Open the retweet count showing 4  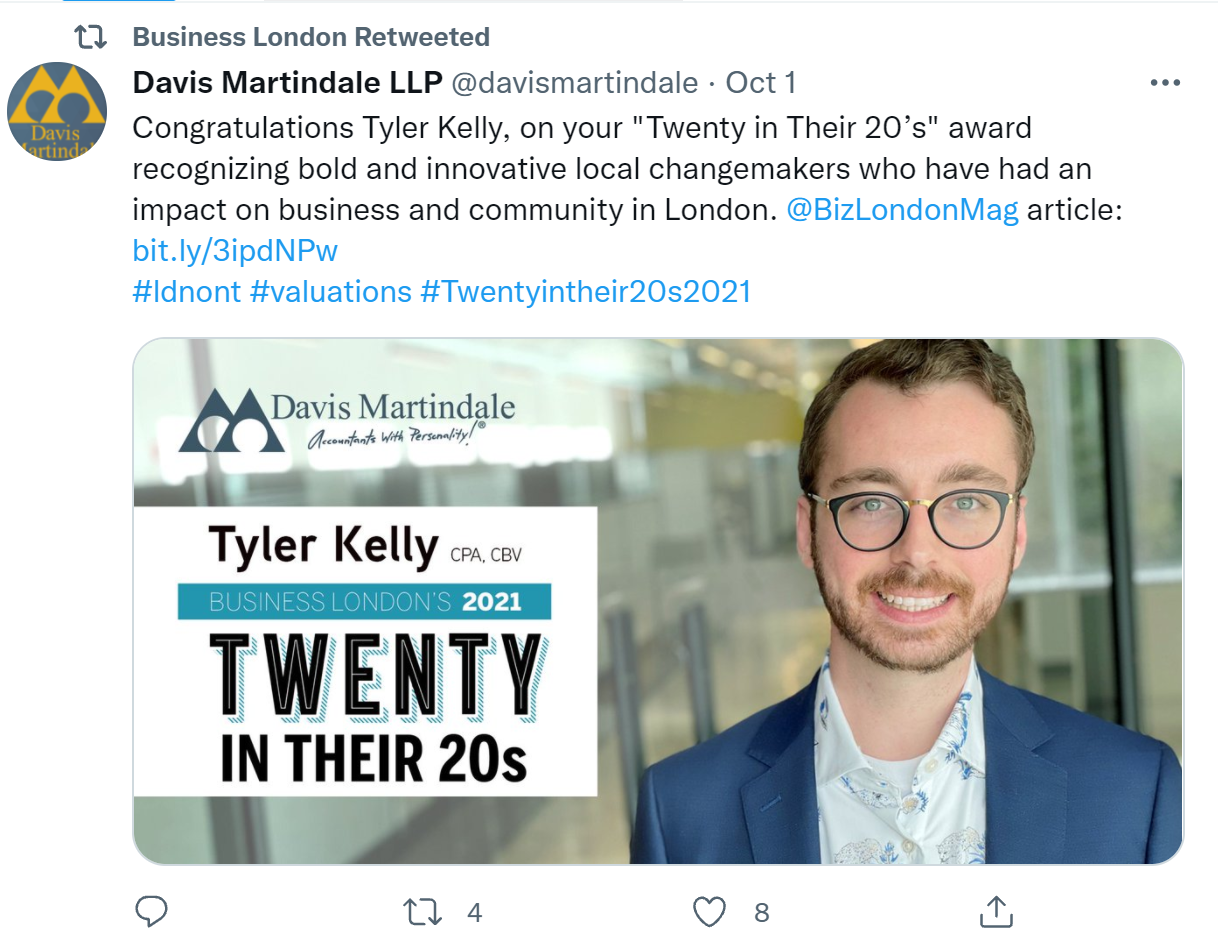[x=475, y=912]
